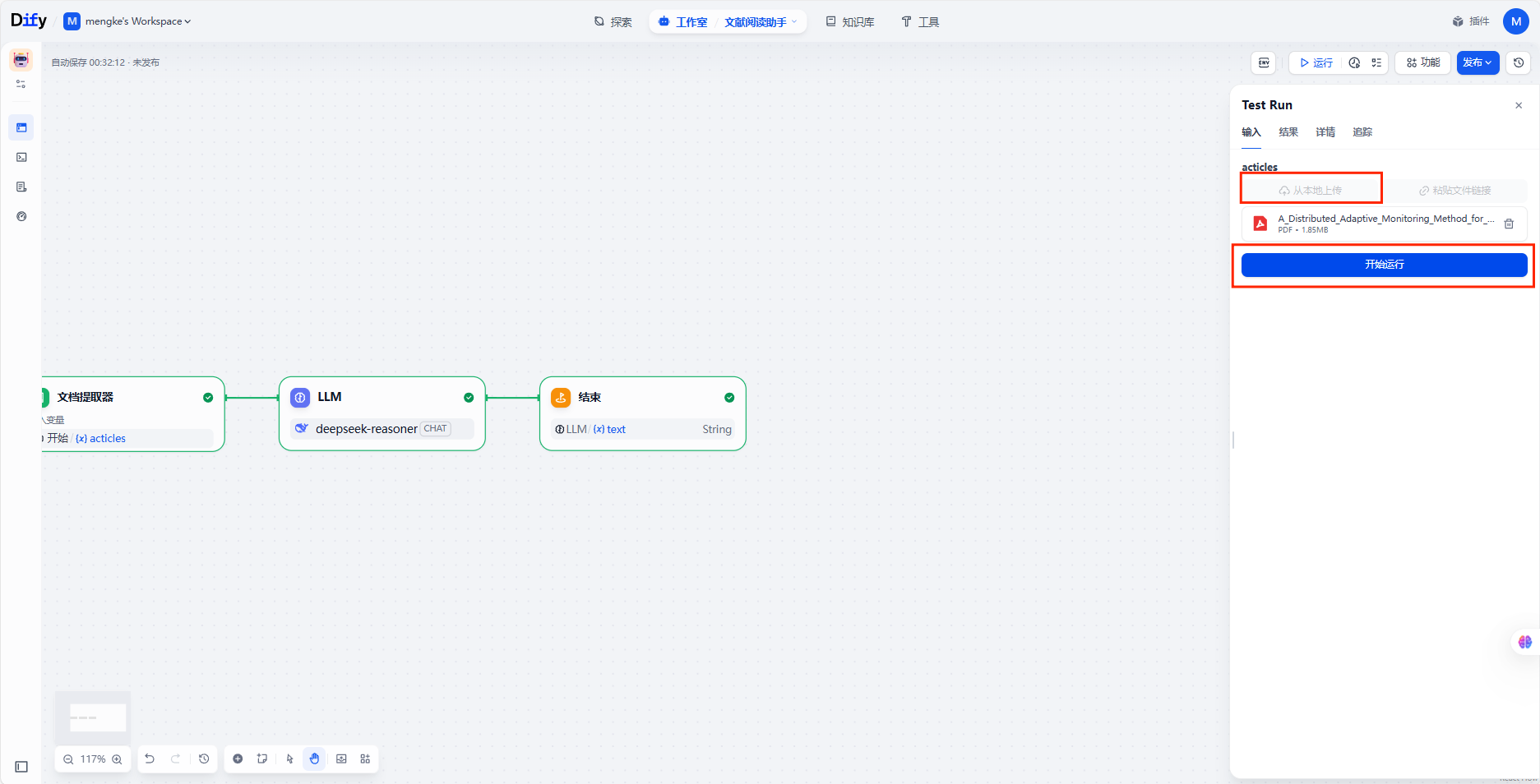Toggle the hand pan mode
Screen dimensions: 1540x784
point(314,759)
